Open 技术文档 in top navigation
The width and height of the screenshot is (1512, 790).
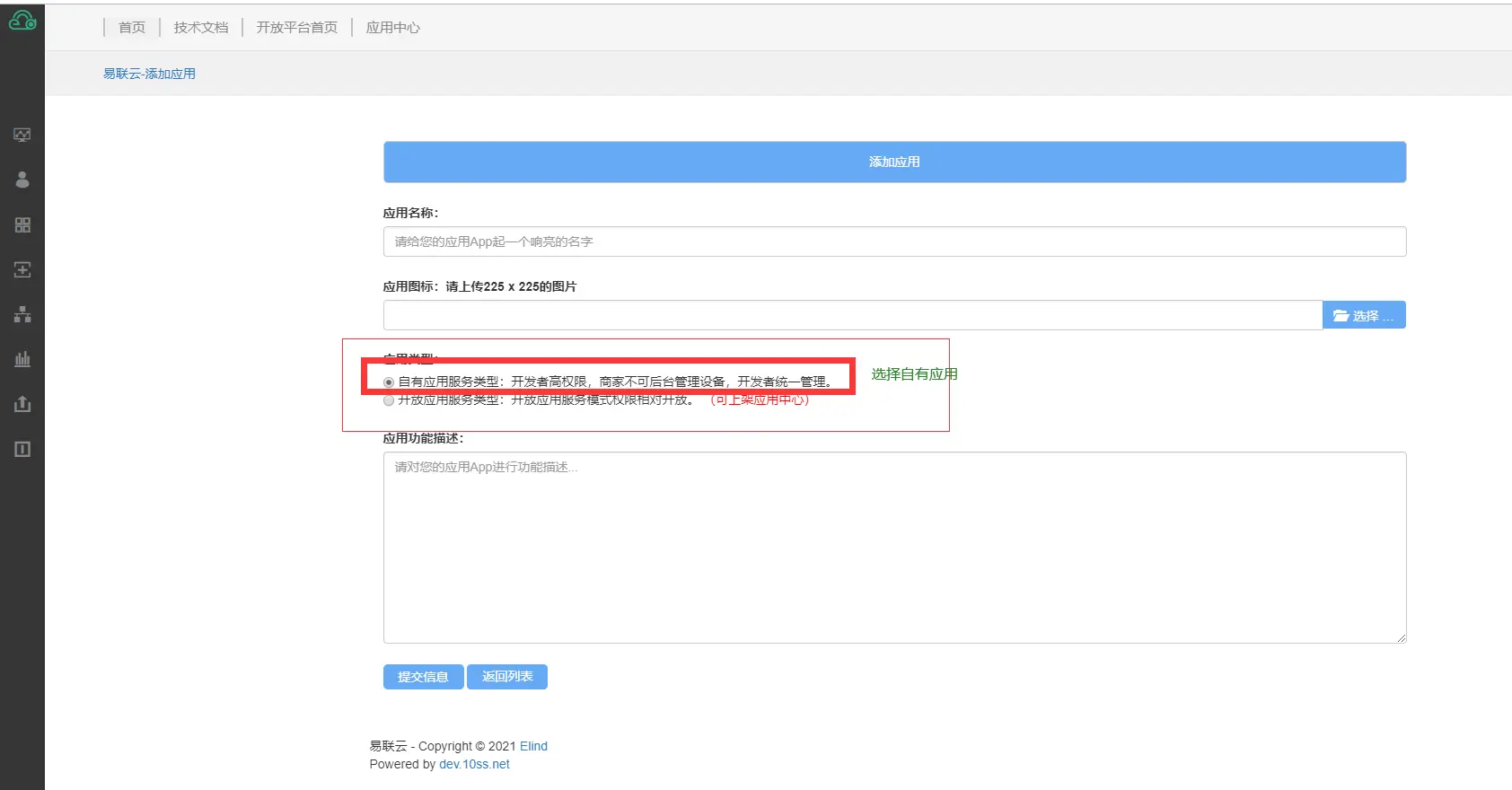point(201,28)
